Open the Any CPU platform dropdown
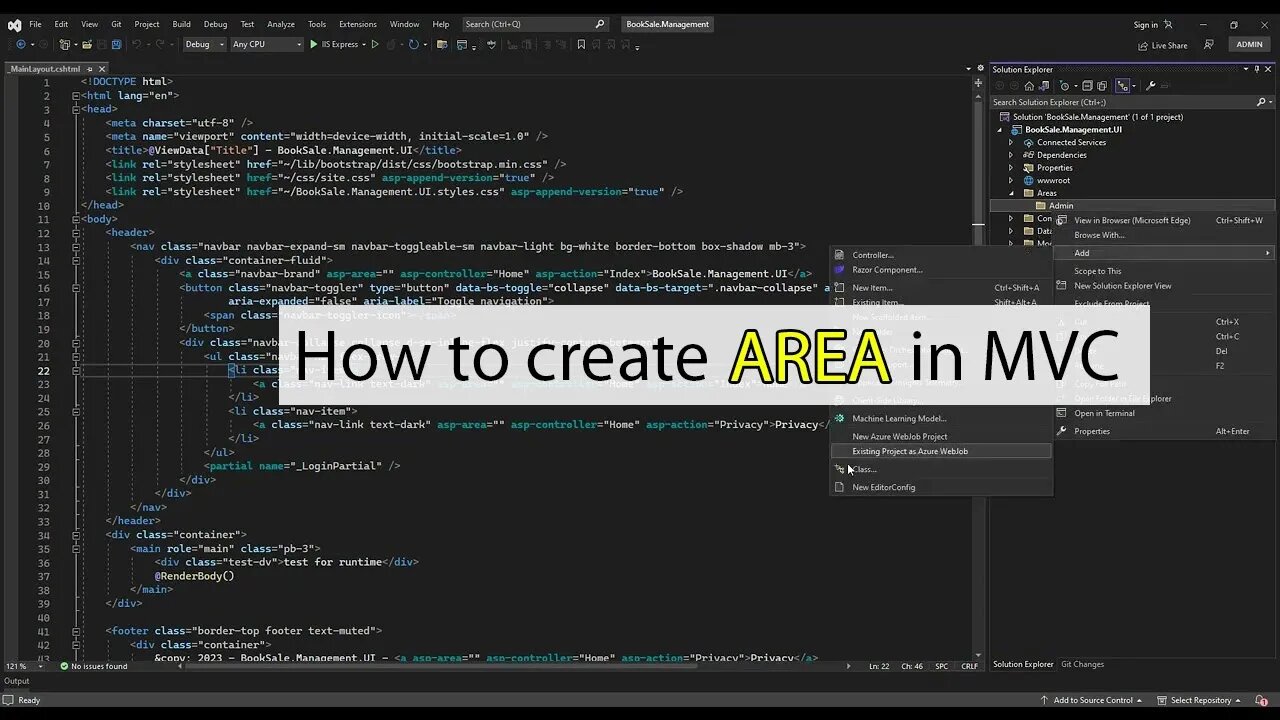The image size is (1280, 720). [297, 44]
